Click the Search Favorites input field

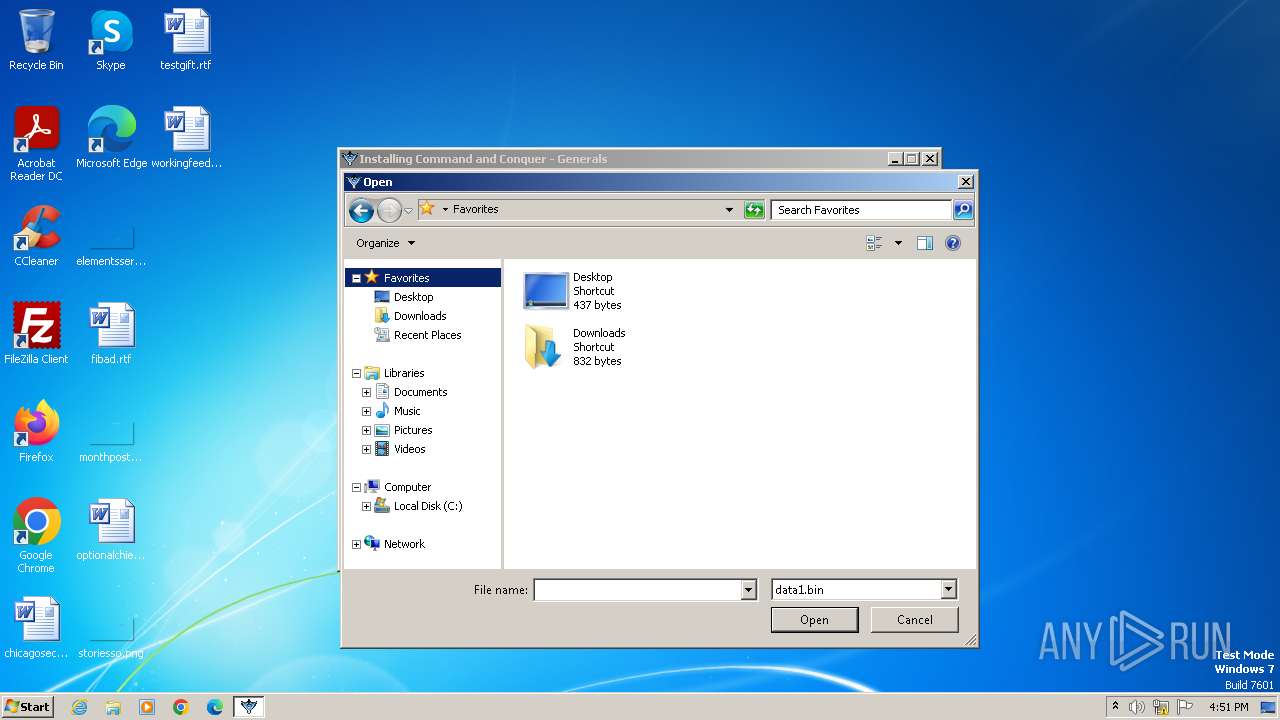pos(862,210)
